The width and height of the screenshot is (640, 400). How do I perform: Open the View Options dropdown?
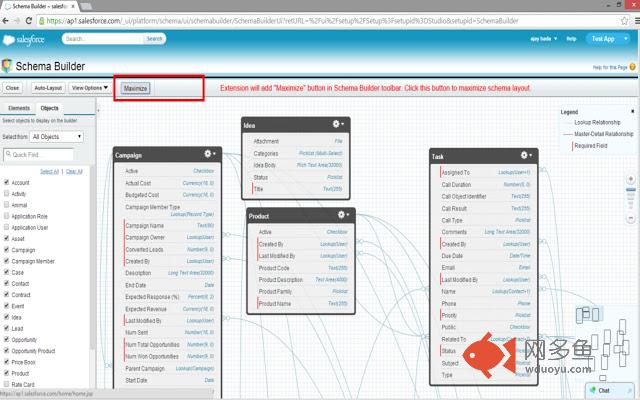point(90,88)
